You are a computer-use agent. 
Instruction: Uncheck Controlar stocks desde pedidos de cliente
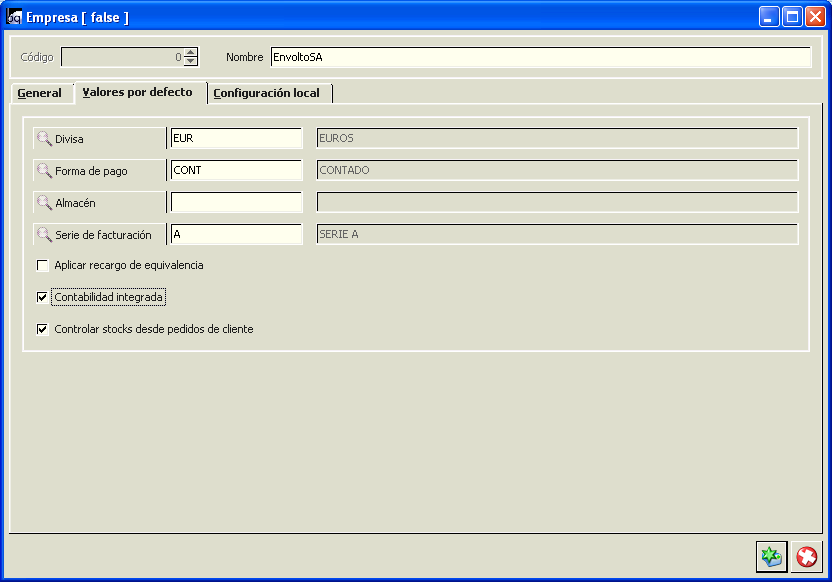pyautogui.click(x=42, y=329)
